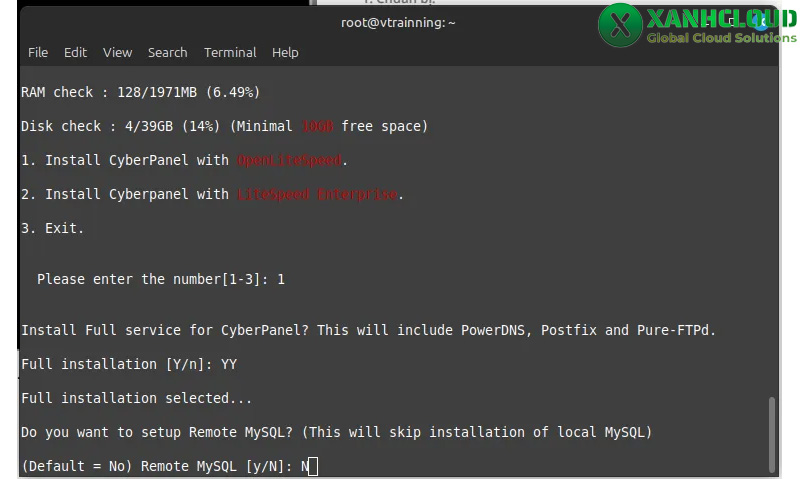This screenshot has height=479, width=800.
Task: Click 'Install Full service for CyberPanel?' line
Action: pyautogui.click(x=368, y=330)
